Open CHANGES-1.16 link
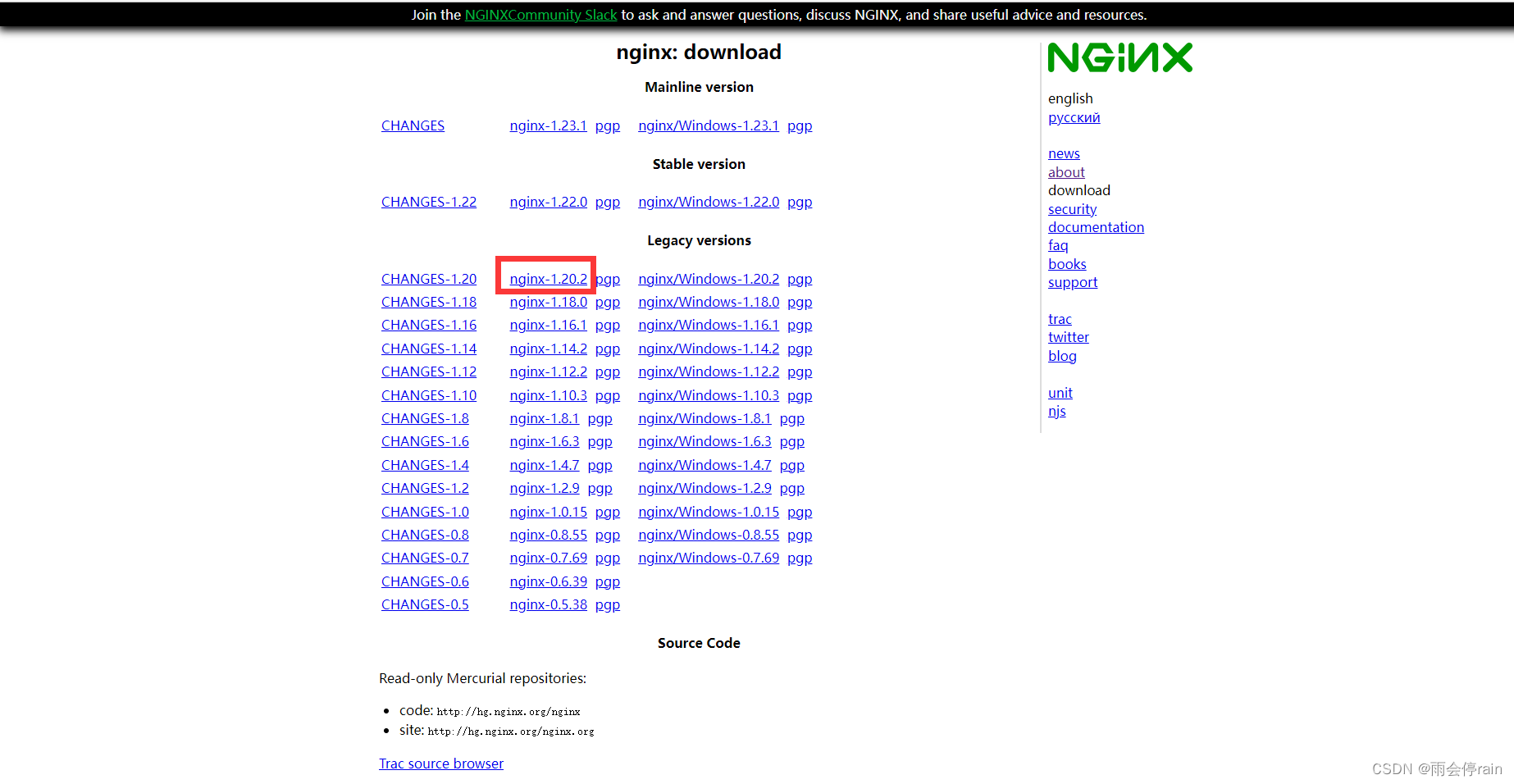1514x784 pixels. tap(429, 325)
